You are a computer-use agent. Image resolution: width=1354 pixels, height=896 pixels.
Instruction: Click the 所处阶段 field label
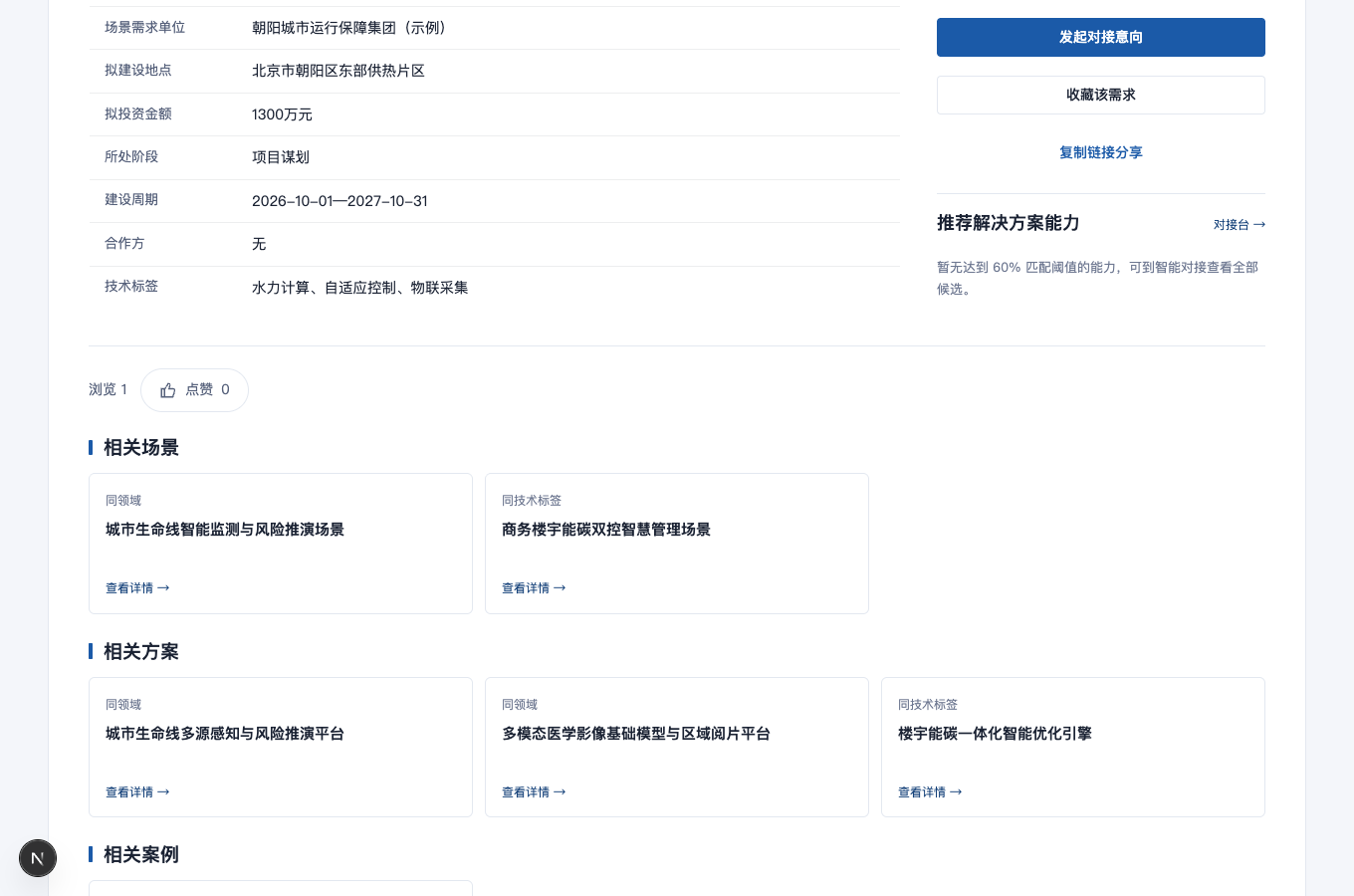131,157
